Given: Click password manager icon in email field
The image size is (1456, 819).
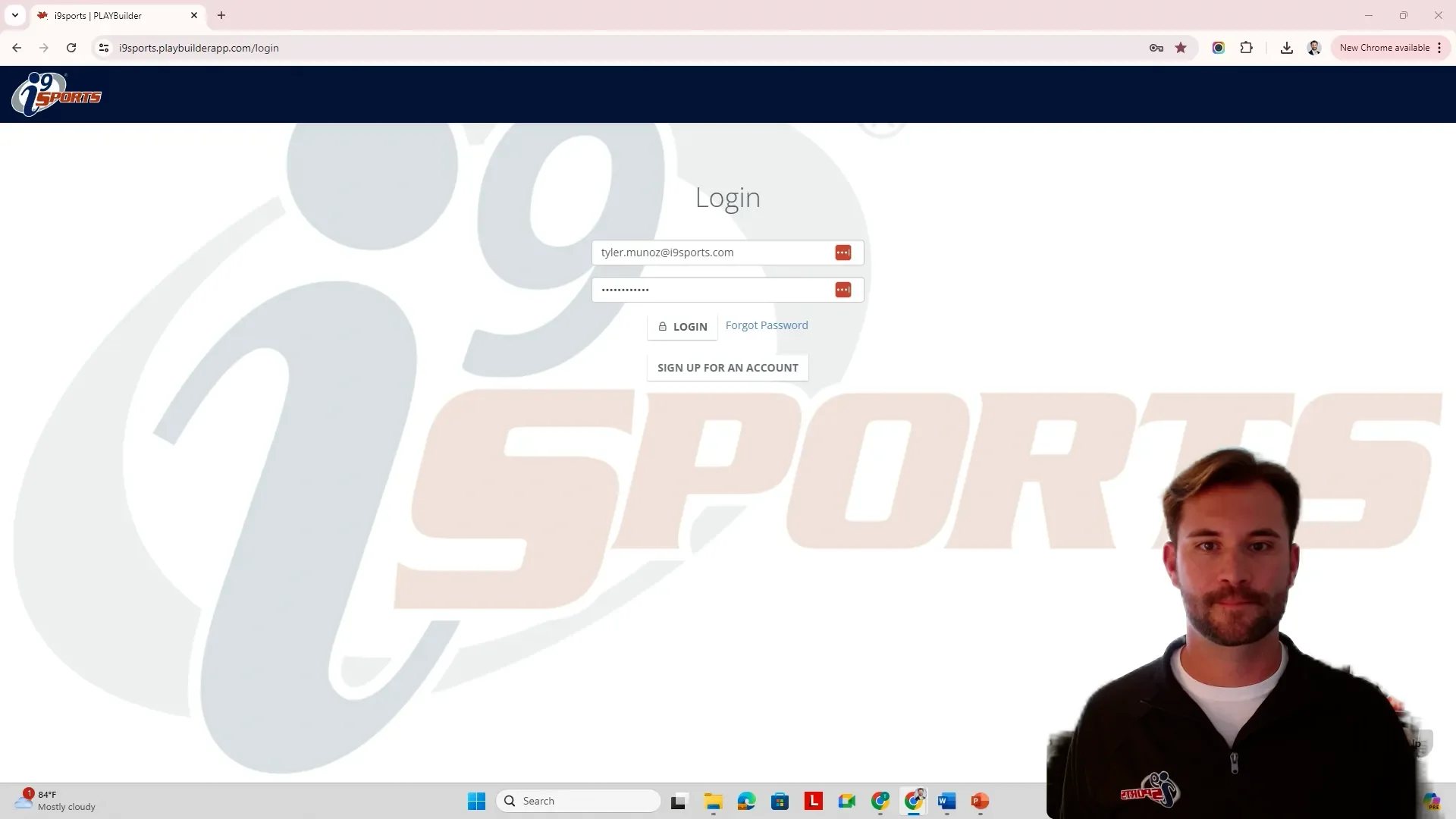Looking at the screenshot, I should (x=843, y=253).
